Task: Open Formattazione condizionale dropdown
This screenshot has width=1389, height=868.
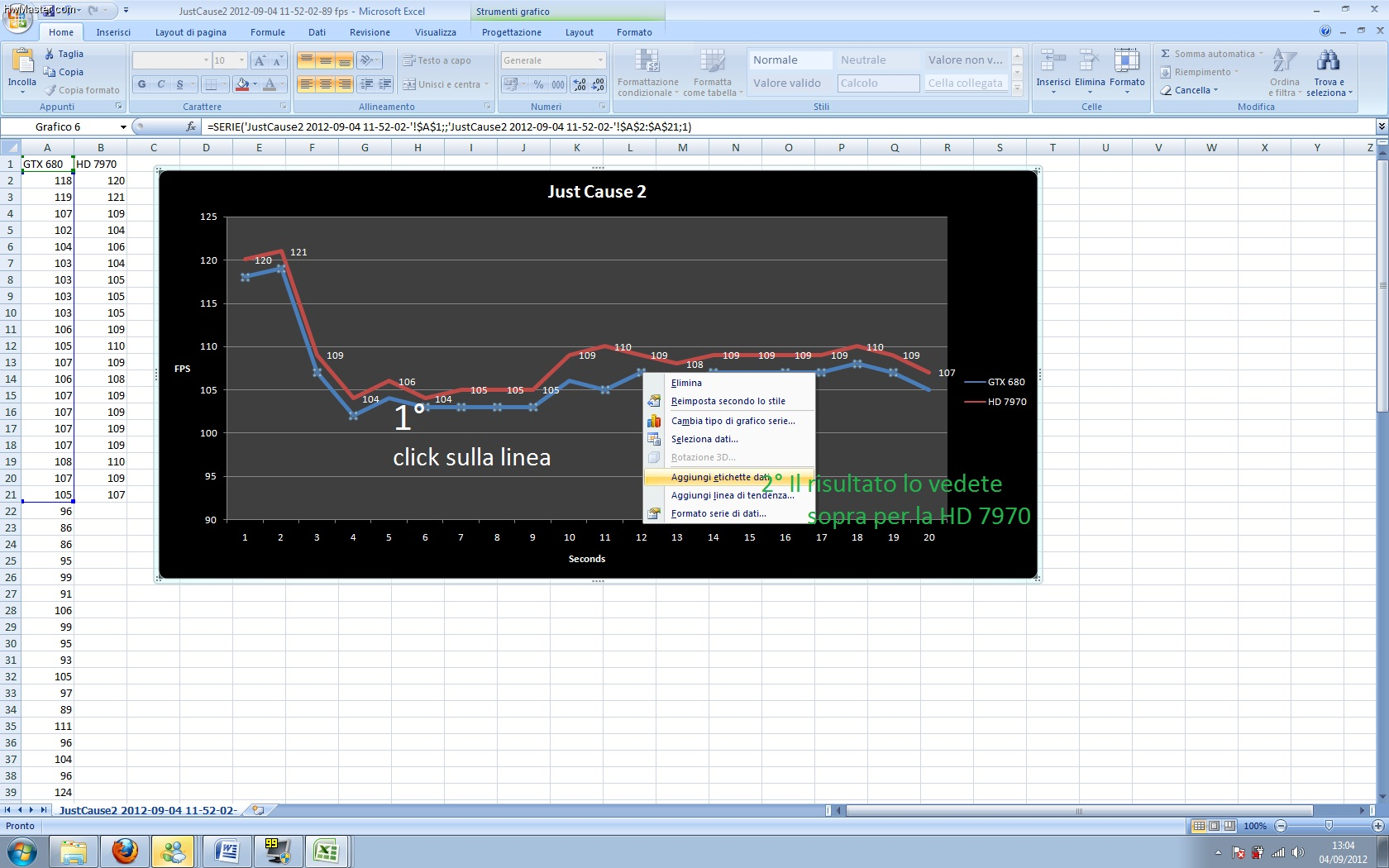Action: (x=647, y=73)
